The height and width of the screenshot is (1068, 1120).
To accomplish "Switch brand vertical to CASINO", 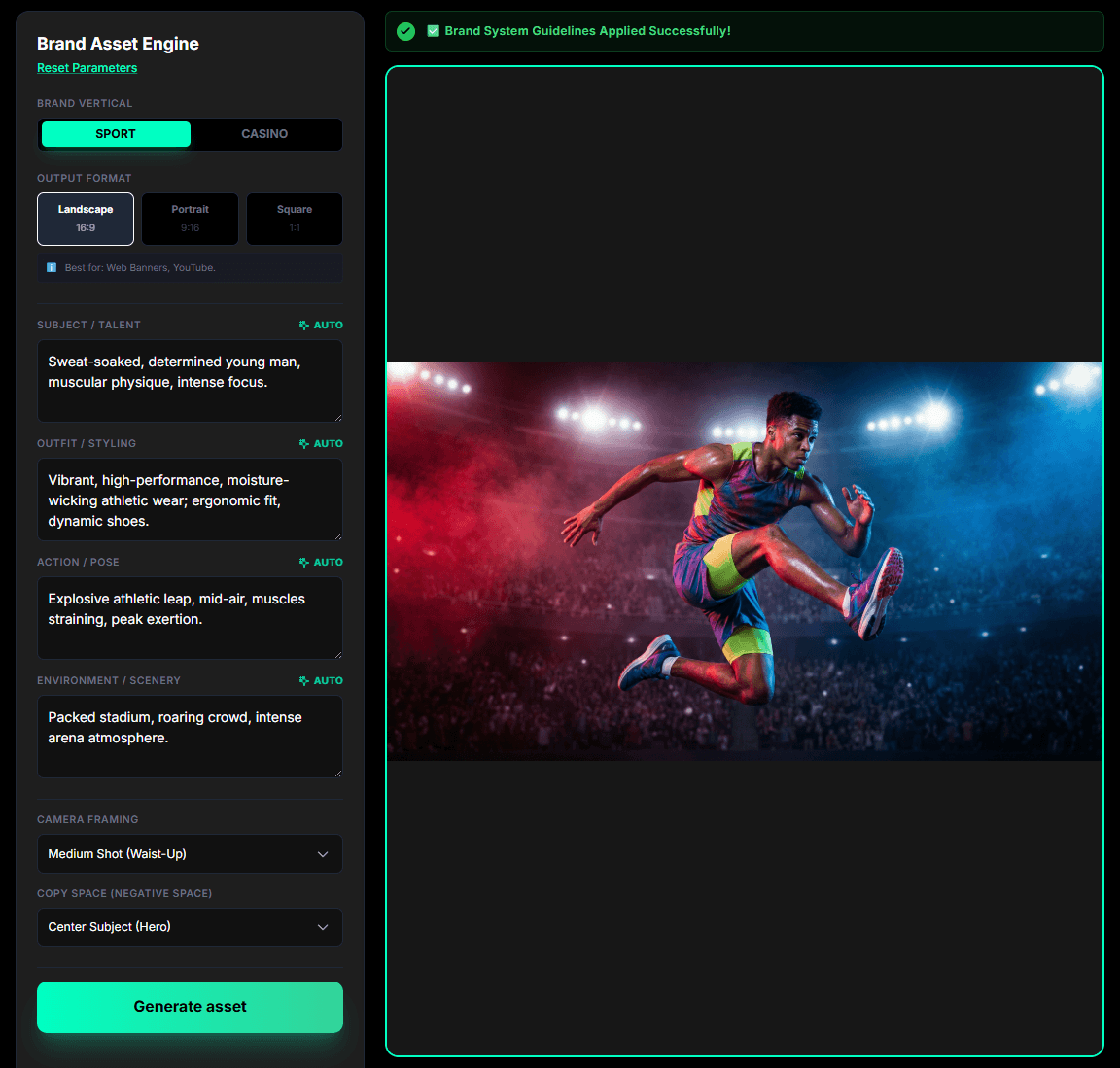I will pyautogui.click(x=264, y=134).
